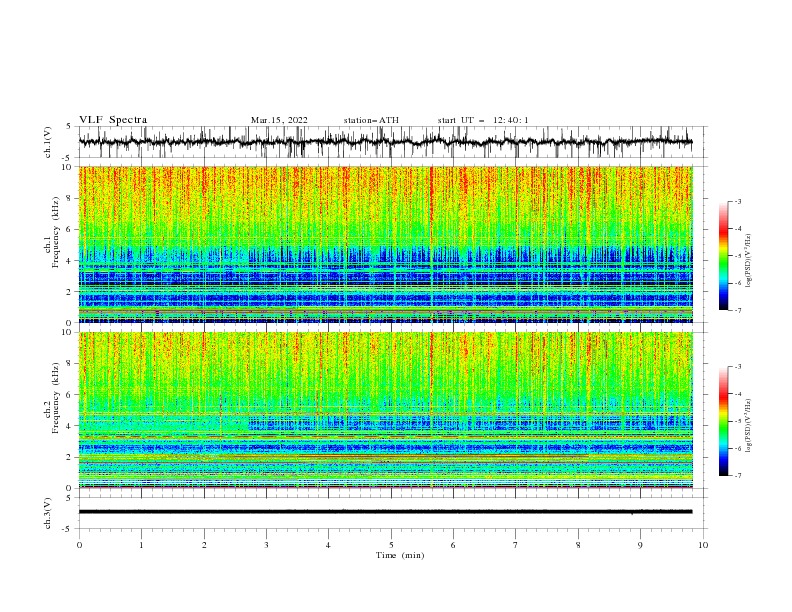792x612 pixels.
Task: Click the upper color bar log(PSD) label
Action: [749, 261]
